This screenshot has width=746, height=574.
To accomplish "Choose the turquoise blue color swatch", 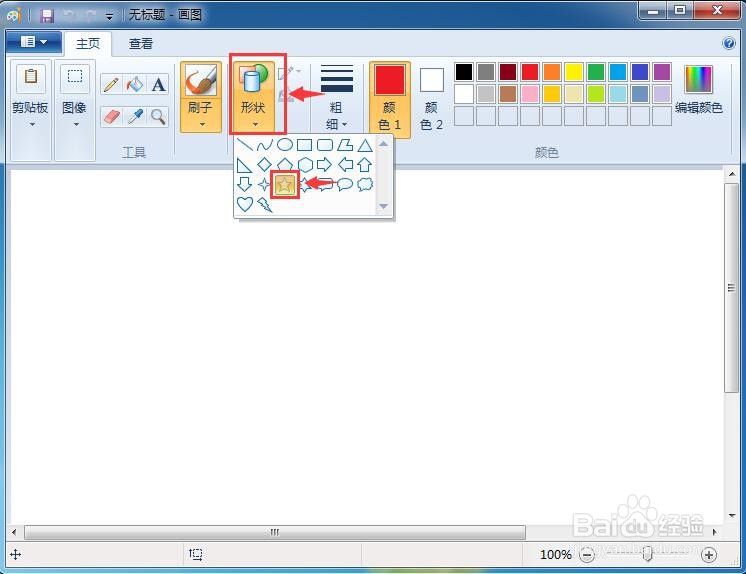I will click(x=618, y=72).
